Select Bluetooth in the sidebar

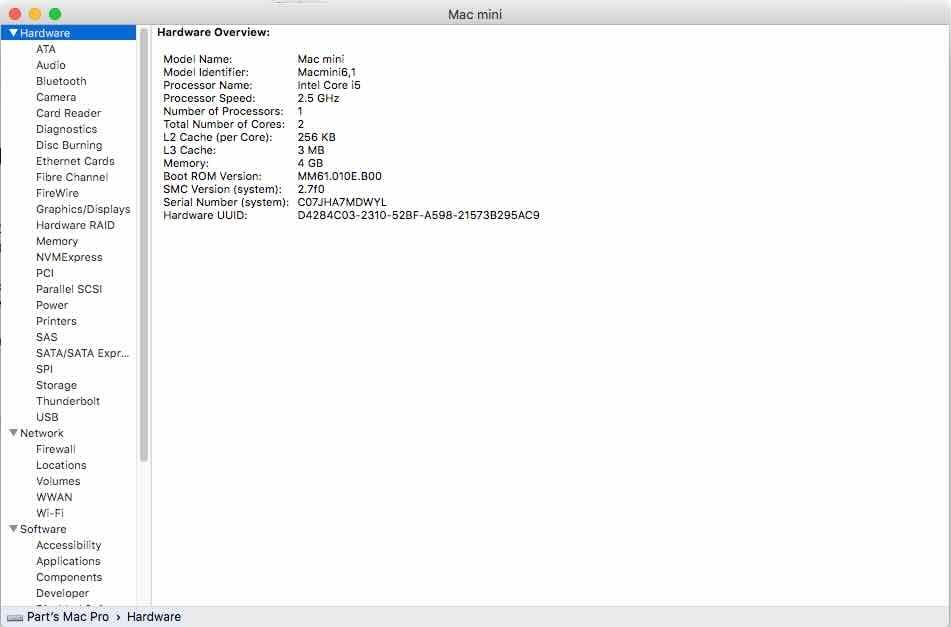pos(61,81)
